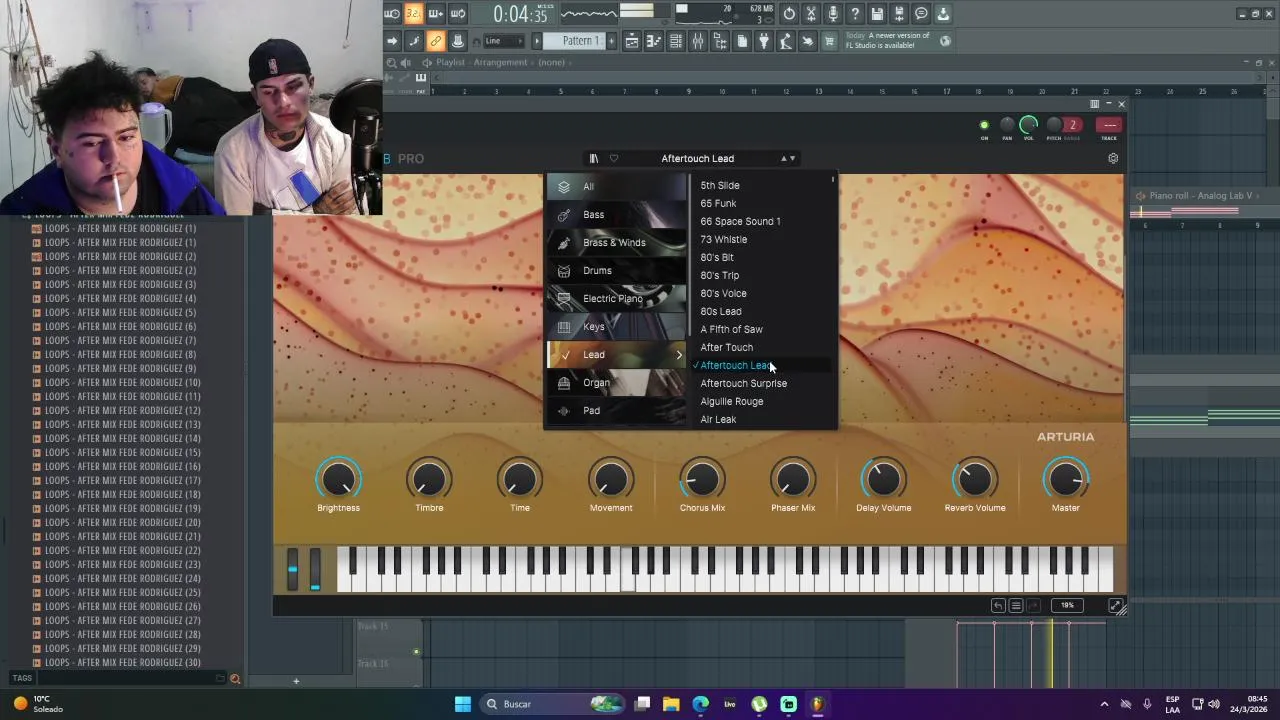Screen dimensions: 1280x720
Task: Toggle the orange link chain button
Action: [x=435, y=41]
